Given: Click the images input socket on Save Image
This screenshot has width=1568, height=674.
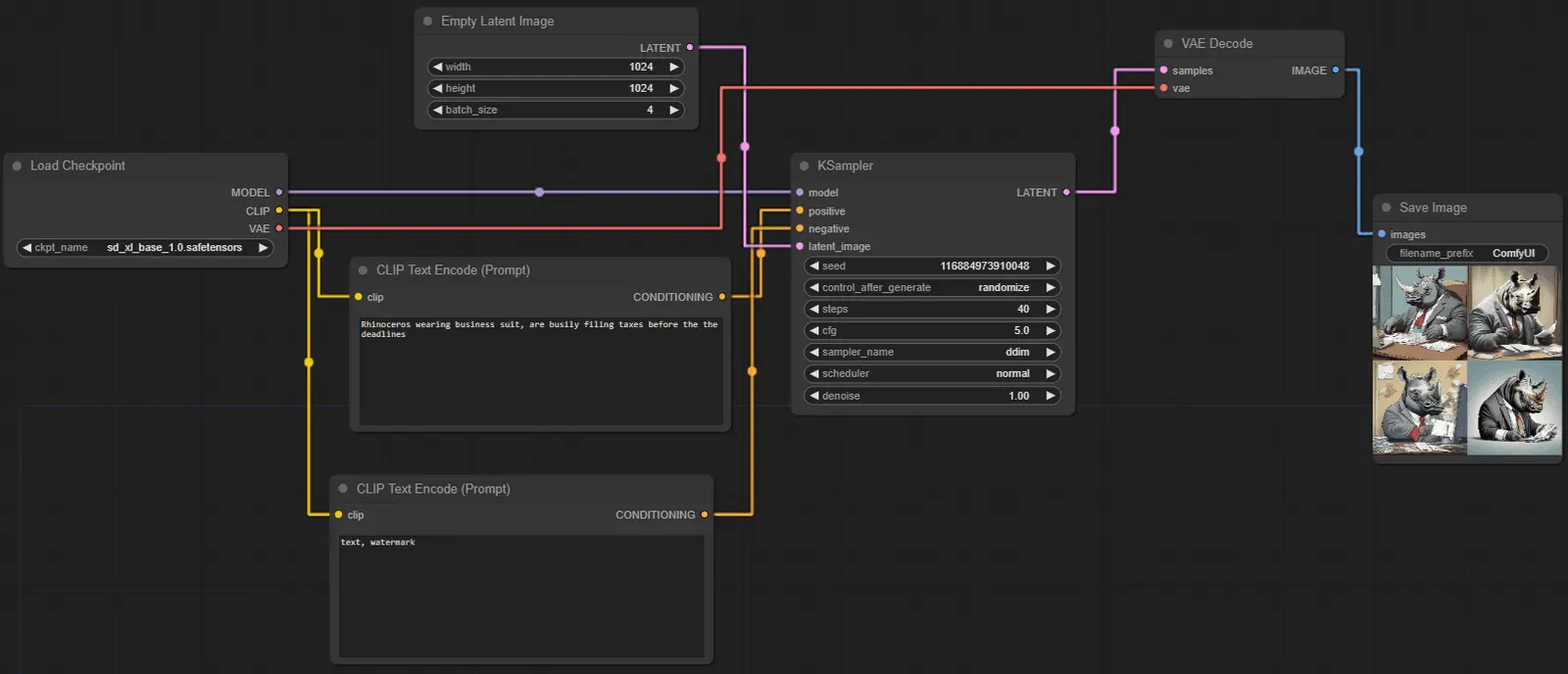Looking at the screenshot, I should 1382,234.
